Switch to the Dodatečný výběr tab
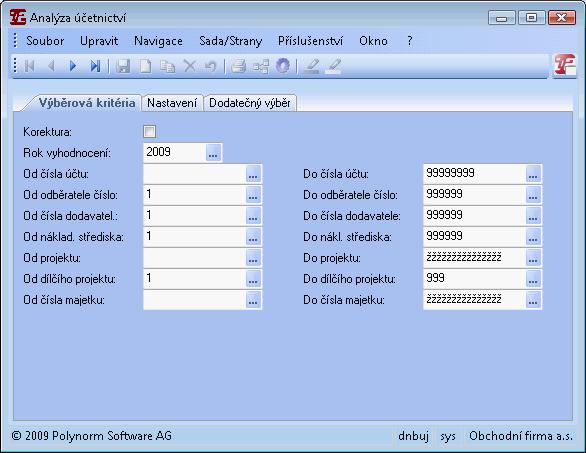The height and width of the screenshot is (453, 586). (250, 103)
